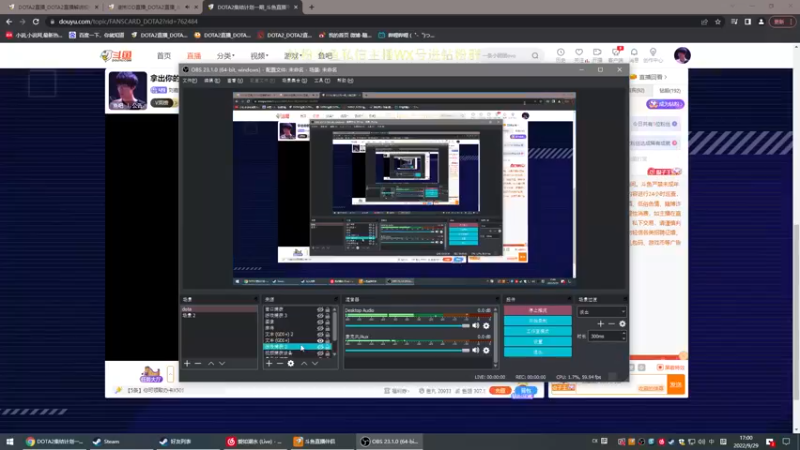Image resolution: width=800 pixels, height=450 pixels.
Task: Click the red stop streaming button in OBS
Action: [538, 310]
